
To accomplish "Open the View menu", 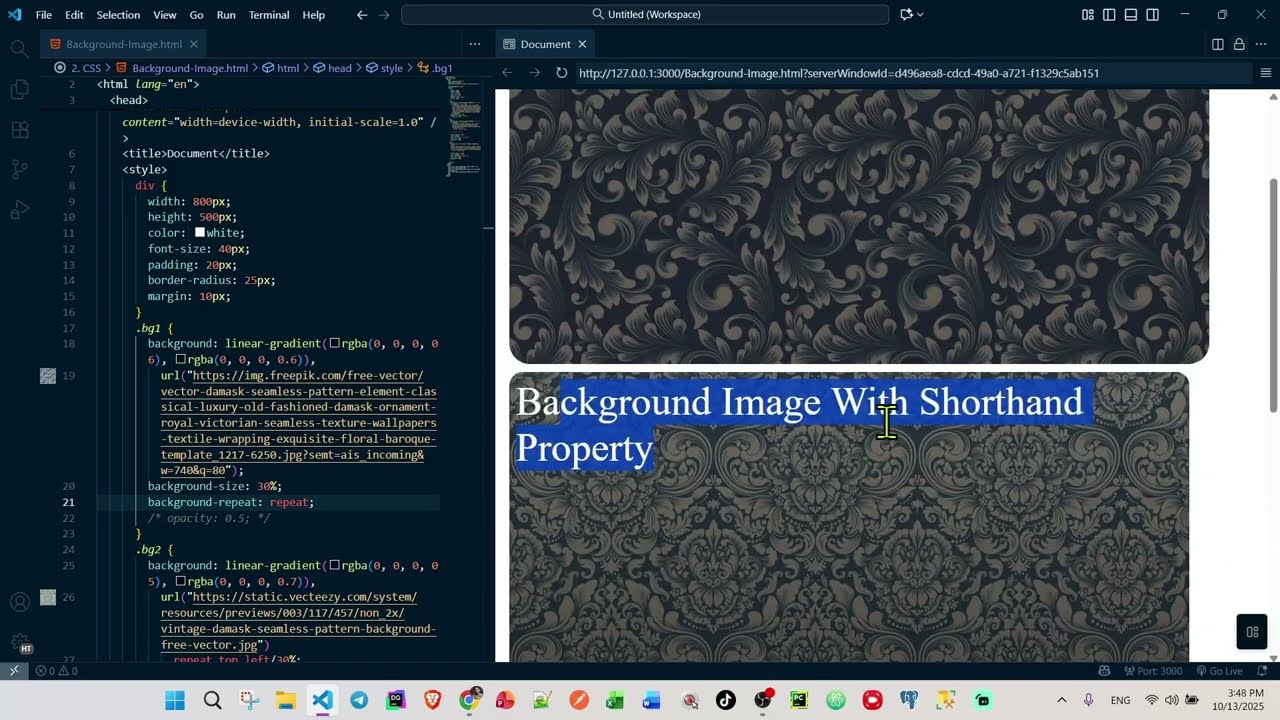I will coord(165,15).
